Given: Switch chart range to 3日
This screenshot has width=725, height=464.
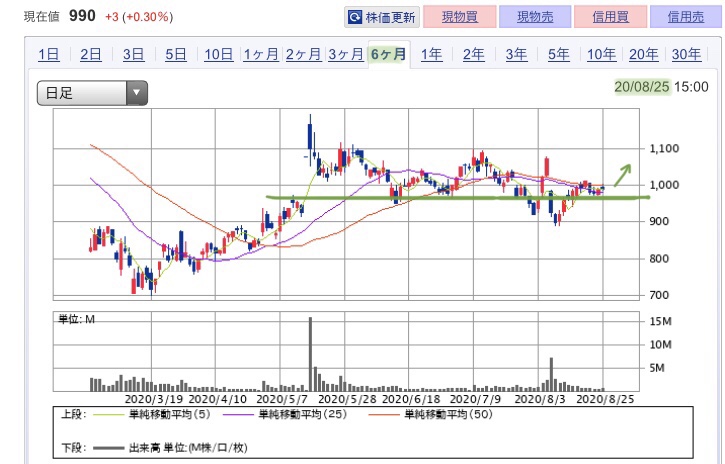Looking at the screenshot, I should click(133, 55).
